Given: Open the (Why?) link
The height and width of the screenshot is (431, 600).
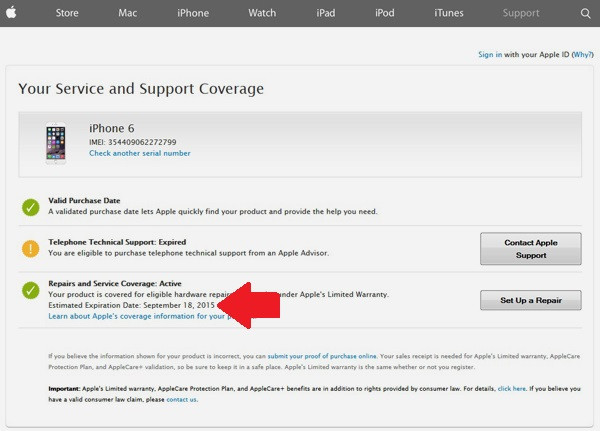Looking at the screenshot, I should point(582,54).
